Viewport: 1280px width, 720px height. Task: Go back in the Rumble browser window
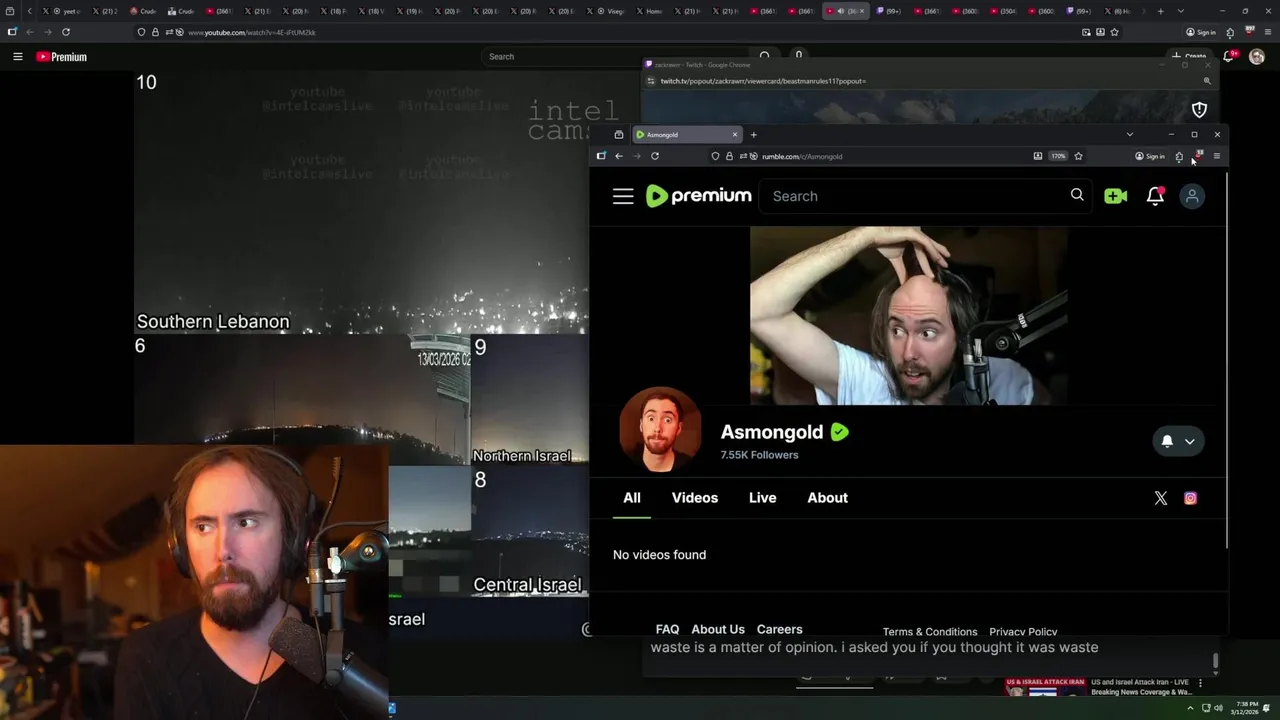tap(619, 156)
